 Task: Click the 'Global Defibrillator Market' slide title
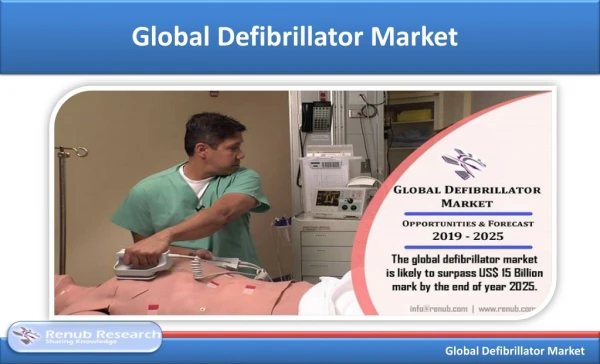pyautogui.click(x=295, y=37)
